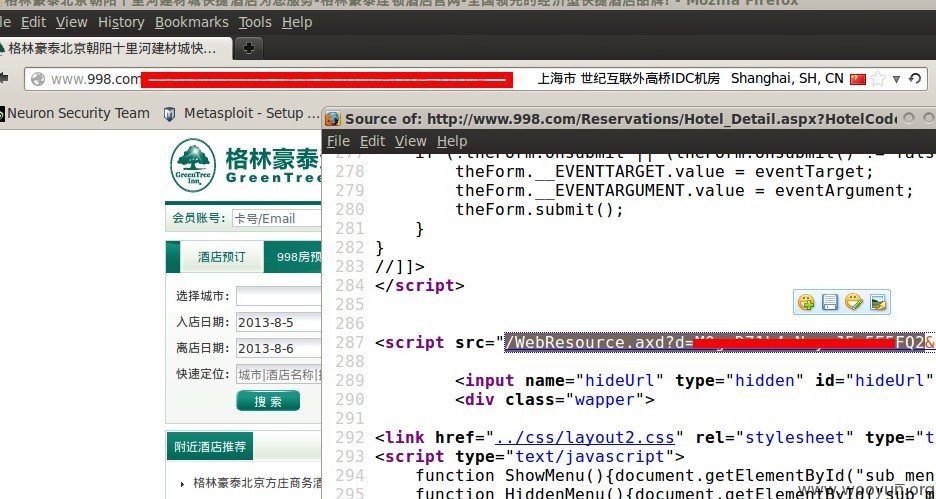
Task: Click the 选择城市 input field
Action: [x=278, y=296]
